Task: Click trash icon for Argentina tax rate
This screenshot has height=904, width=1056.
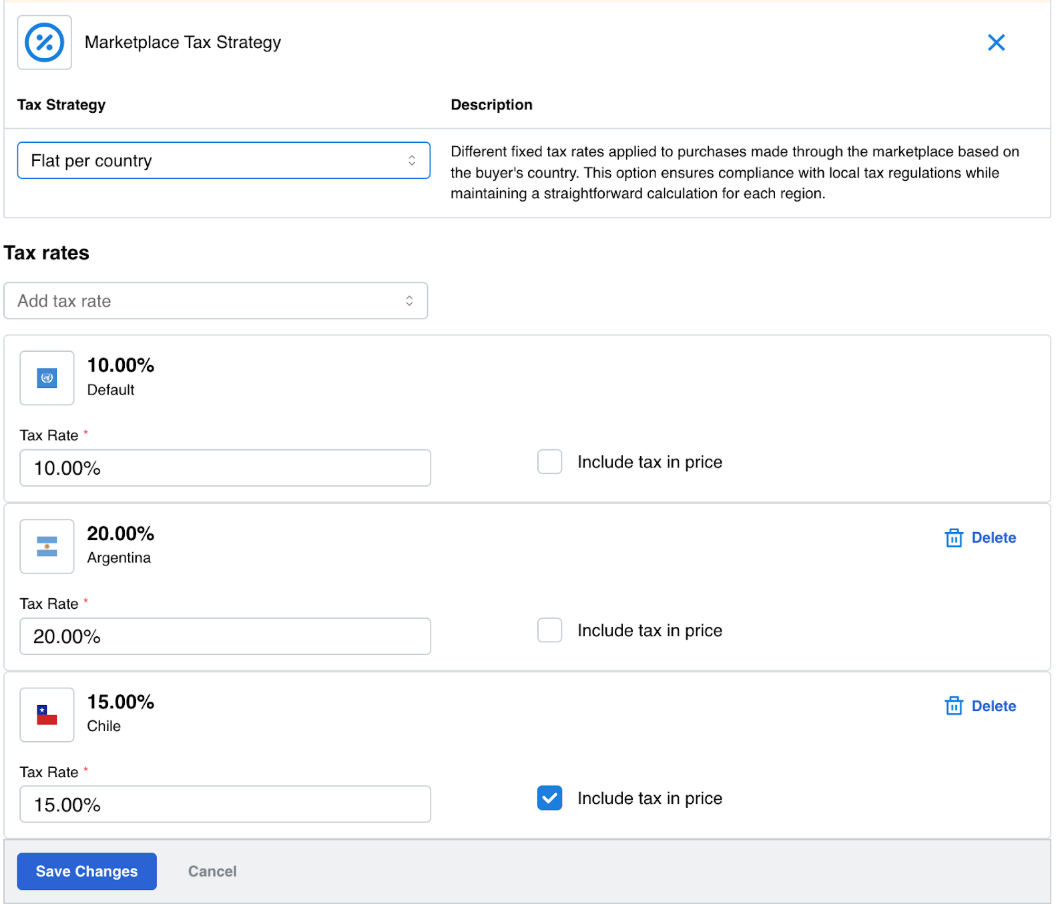Action: coord(953,538)
